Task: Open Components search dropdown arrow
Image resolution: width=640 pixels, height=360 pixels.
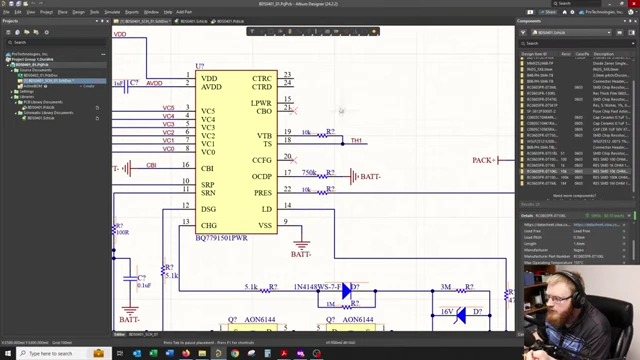Action: [x=633, y=43]
